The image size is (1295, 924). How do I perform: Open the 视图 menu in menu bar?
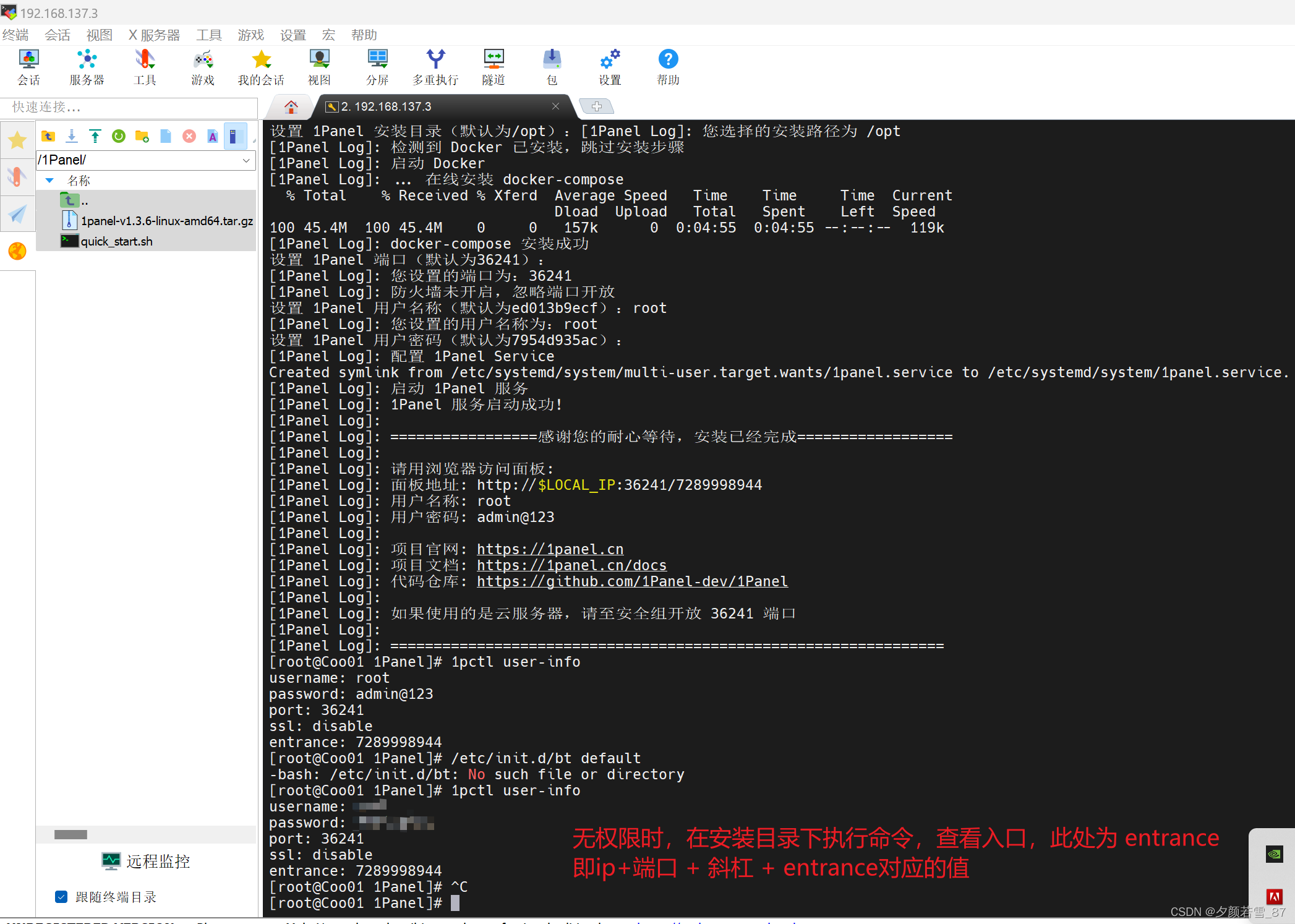click(100, 35)
